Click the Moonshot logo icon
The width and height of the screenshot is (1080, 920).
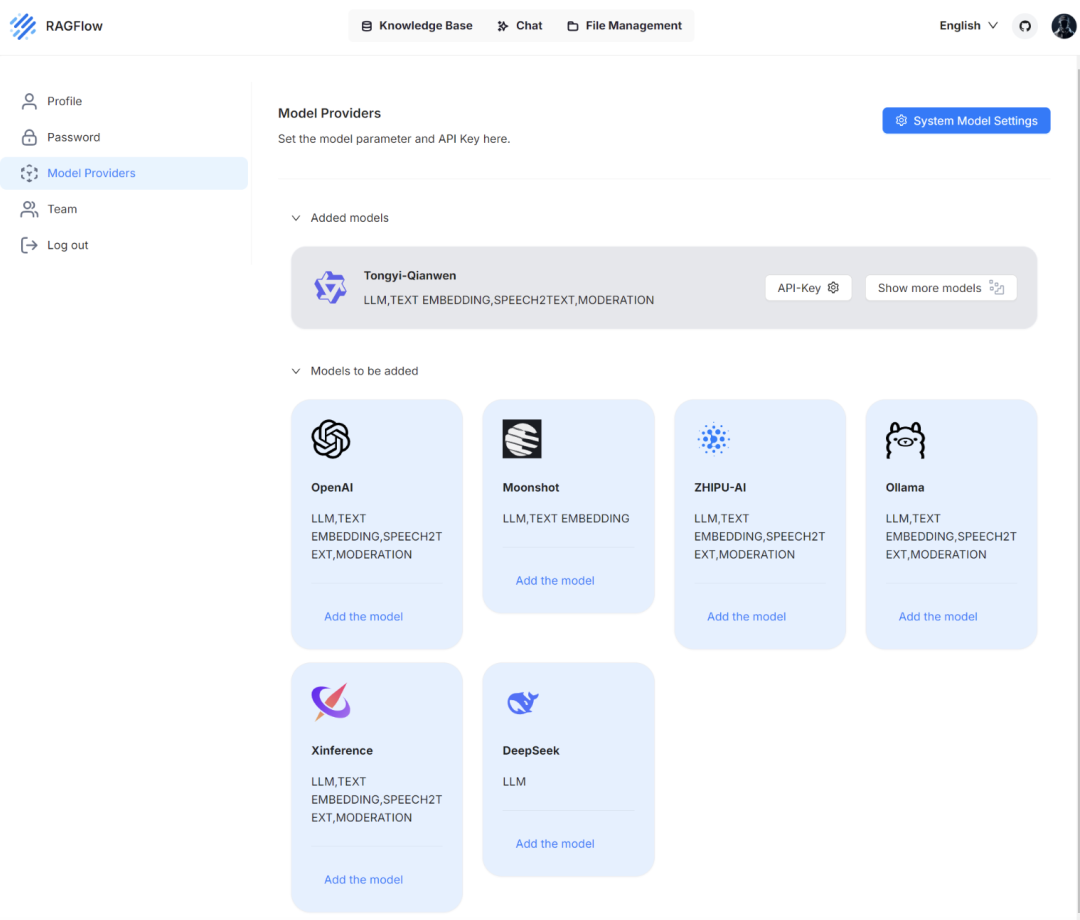522,439
